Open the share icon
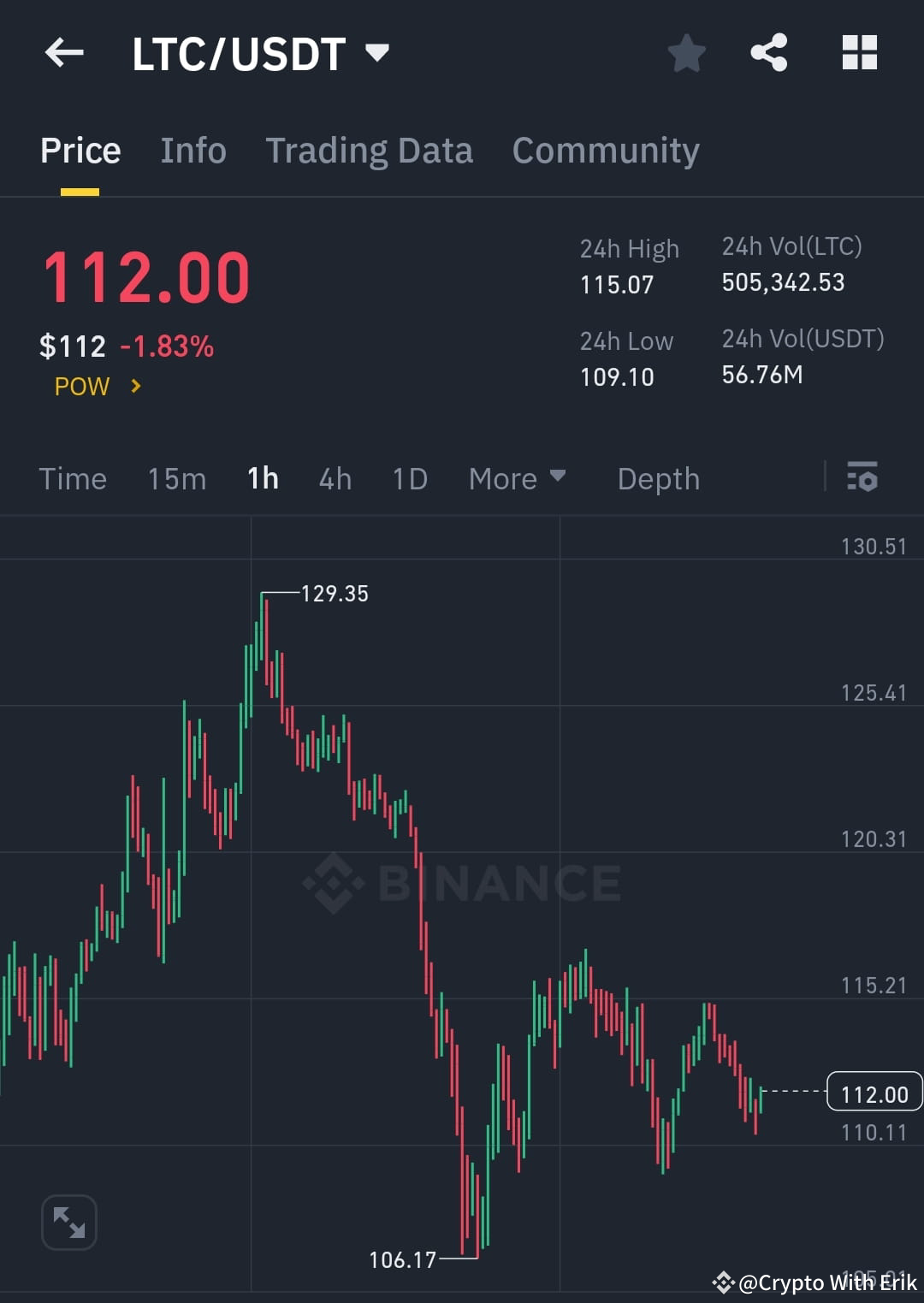 769,53
